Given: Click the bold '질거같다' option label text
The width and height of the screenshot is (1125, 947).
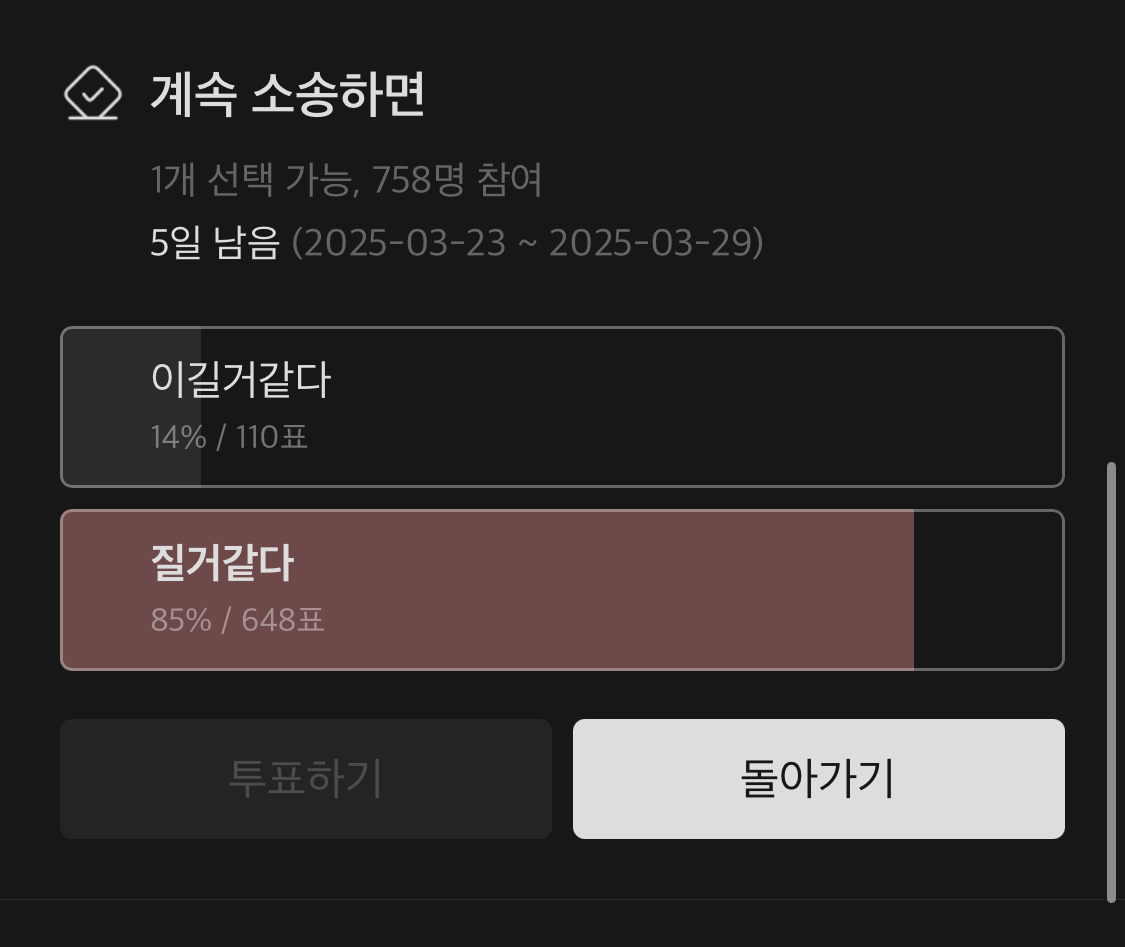Looking at the screenshot, I should (222, 563).
